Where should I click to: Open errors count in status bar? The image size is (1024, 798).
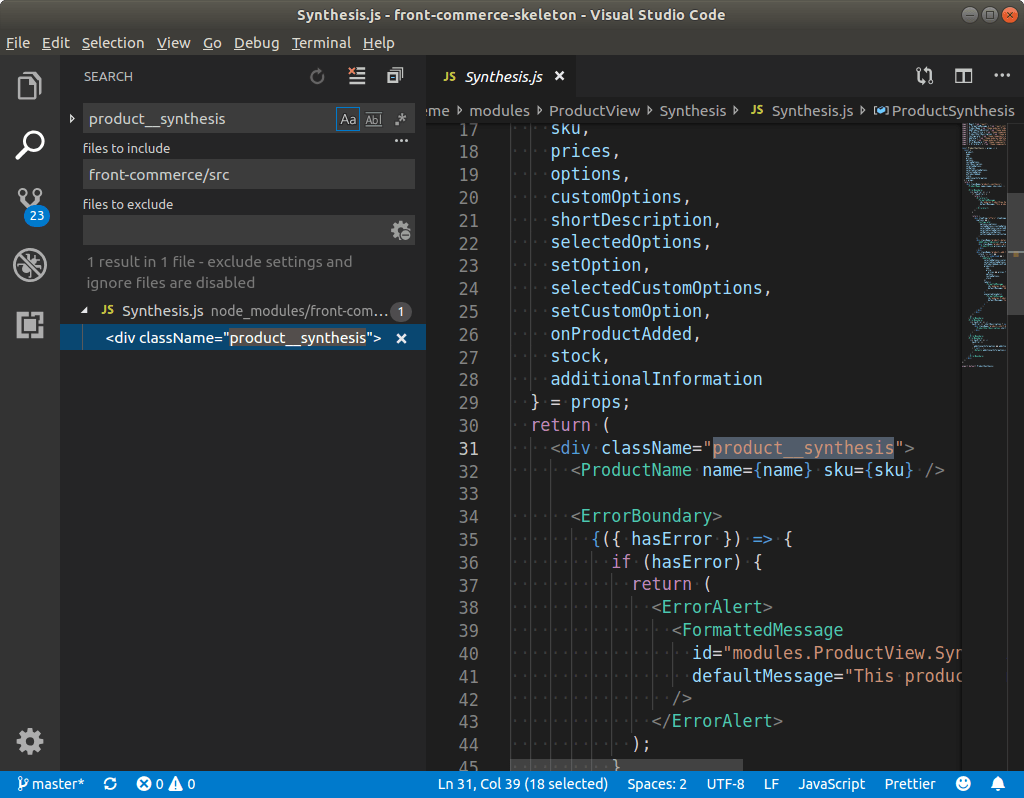coord(150,784)
